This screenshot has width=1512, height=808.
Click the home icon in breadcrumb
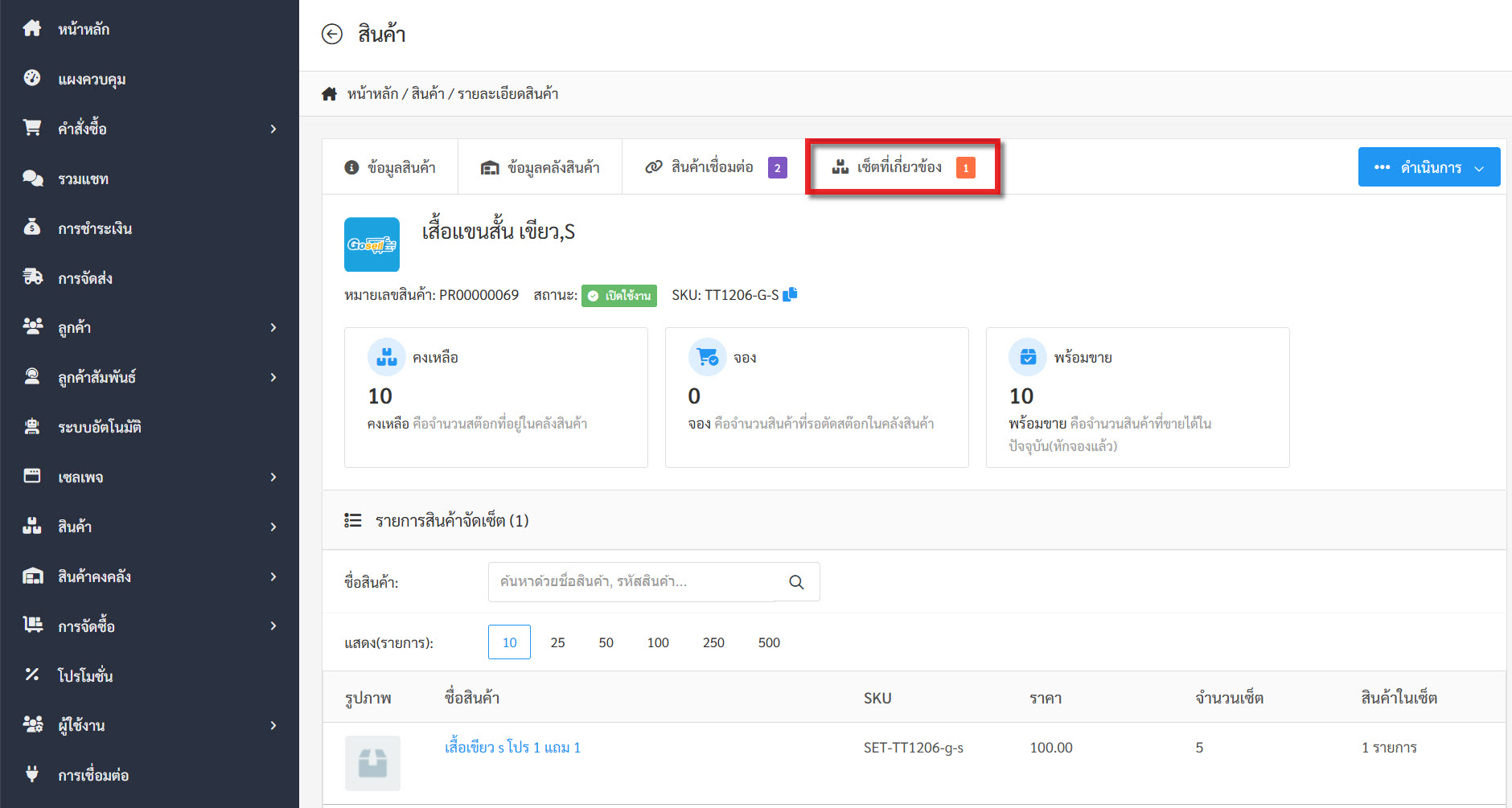coord(329,94)
